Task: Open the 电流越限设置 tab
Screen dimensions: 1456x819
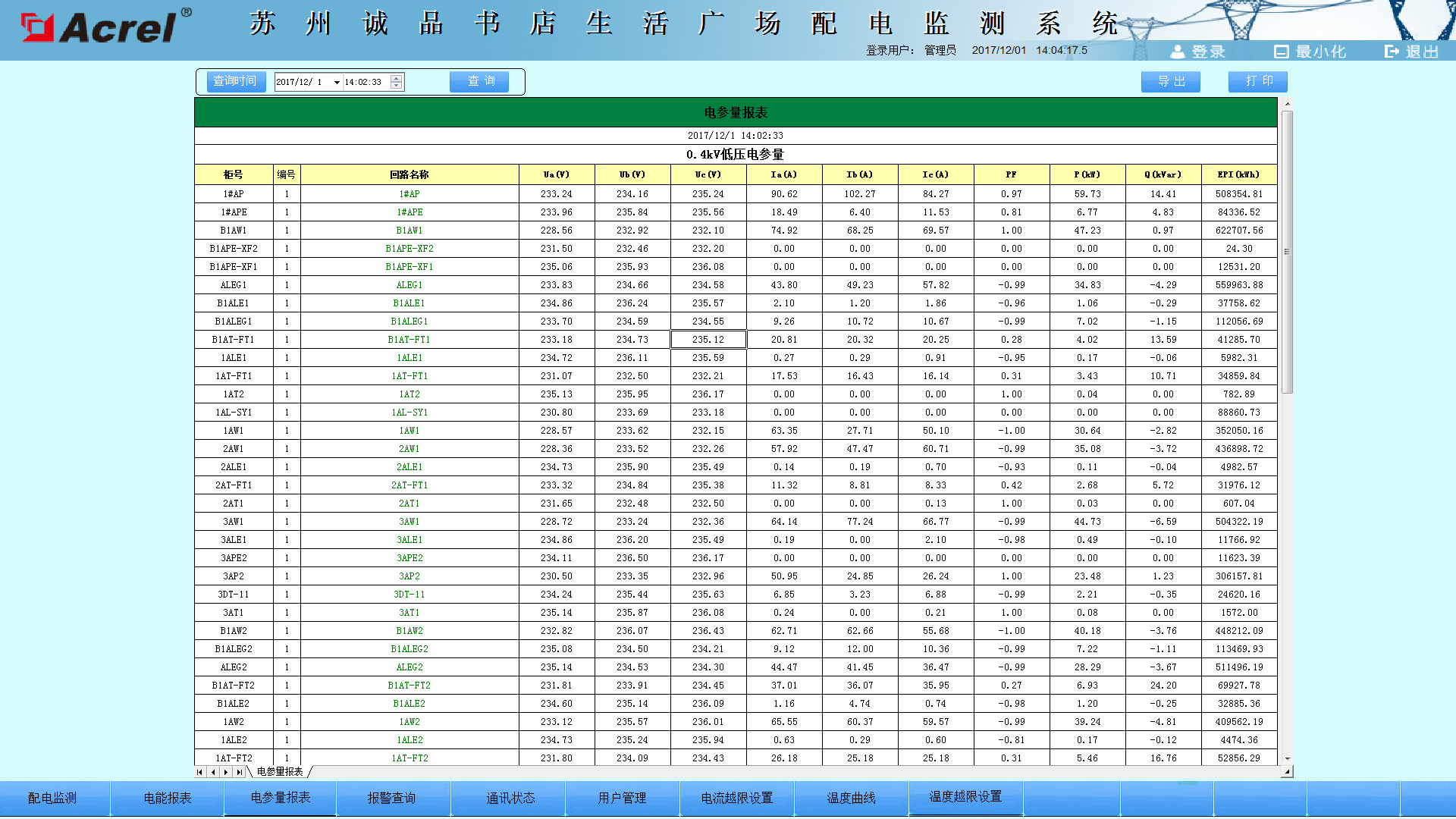Action: pyautogui.click(x=737, y=799)
